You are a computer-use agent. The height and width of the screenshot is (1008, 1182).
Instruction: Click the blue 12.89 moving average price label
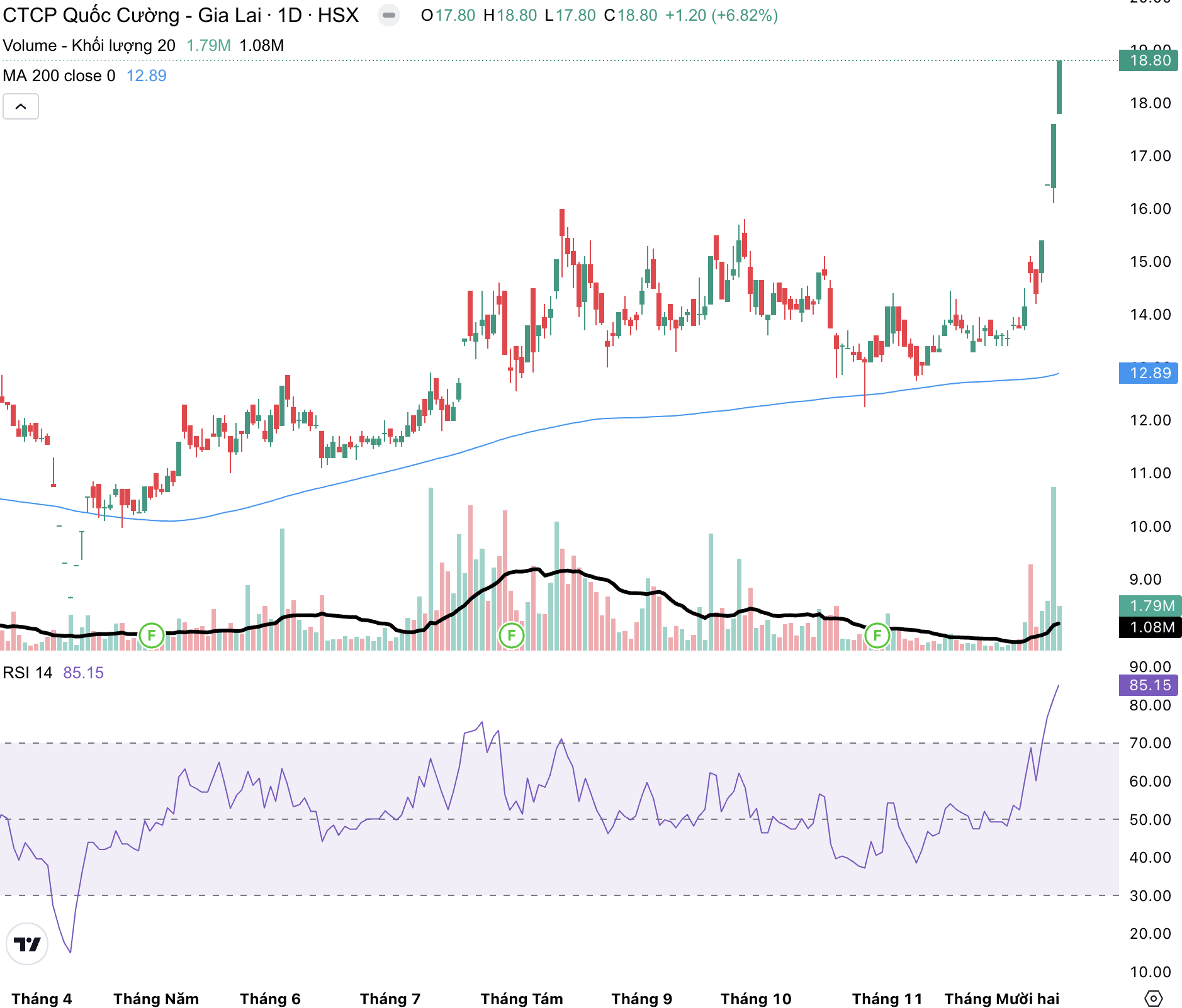click(x=1149, y=373)
